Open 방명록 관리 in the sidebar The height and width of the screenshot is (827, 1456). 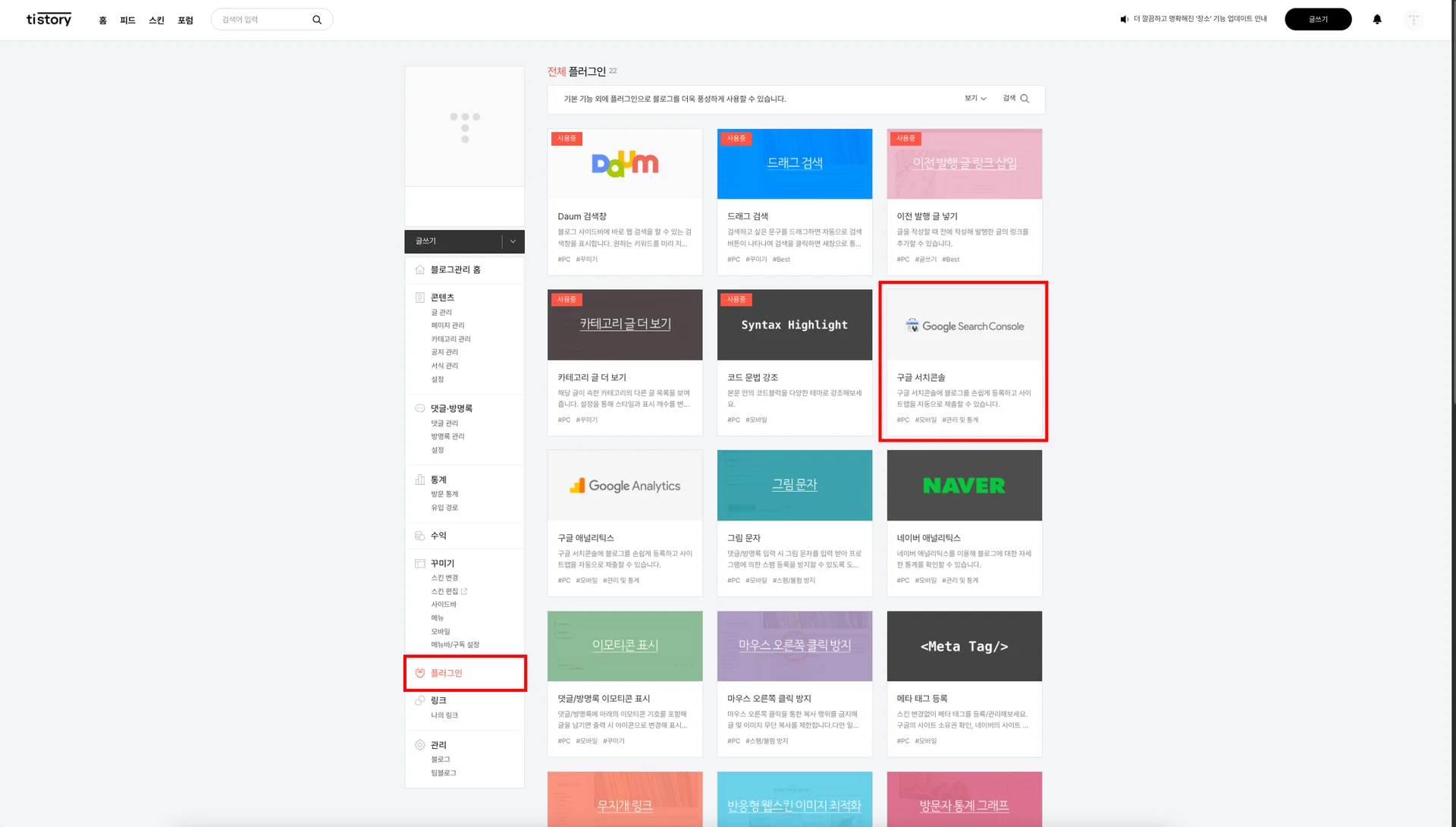[x=447, y=436]
